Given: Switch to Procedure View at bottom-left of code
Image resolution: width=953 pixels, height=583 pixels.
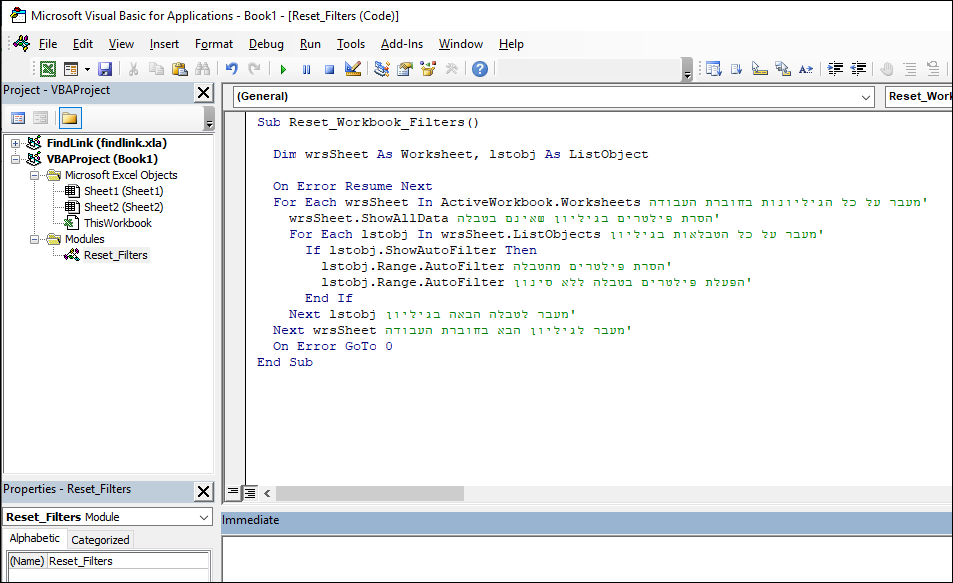Looking at the screenshot, I should (x=233, y=492).
